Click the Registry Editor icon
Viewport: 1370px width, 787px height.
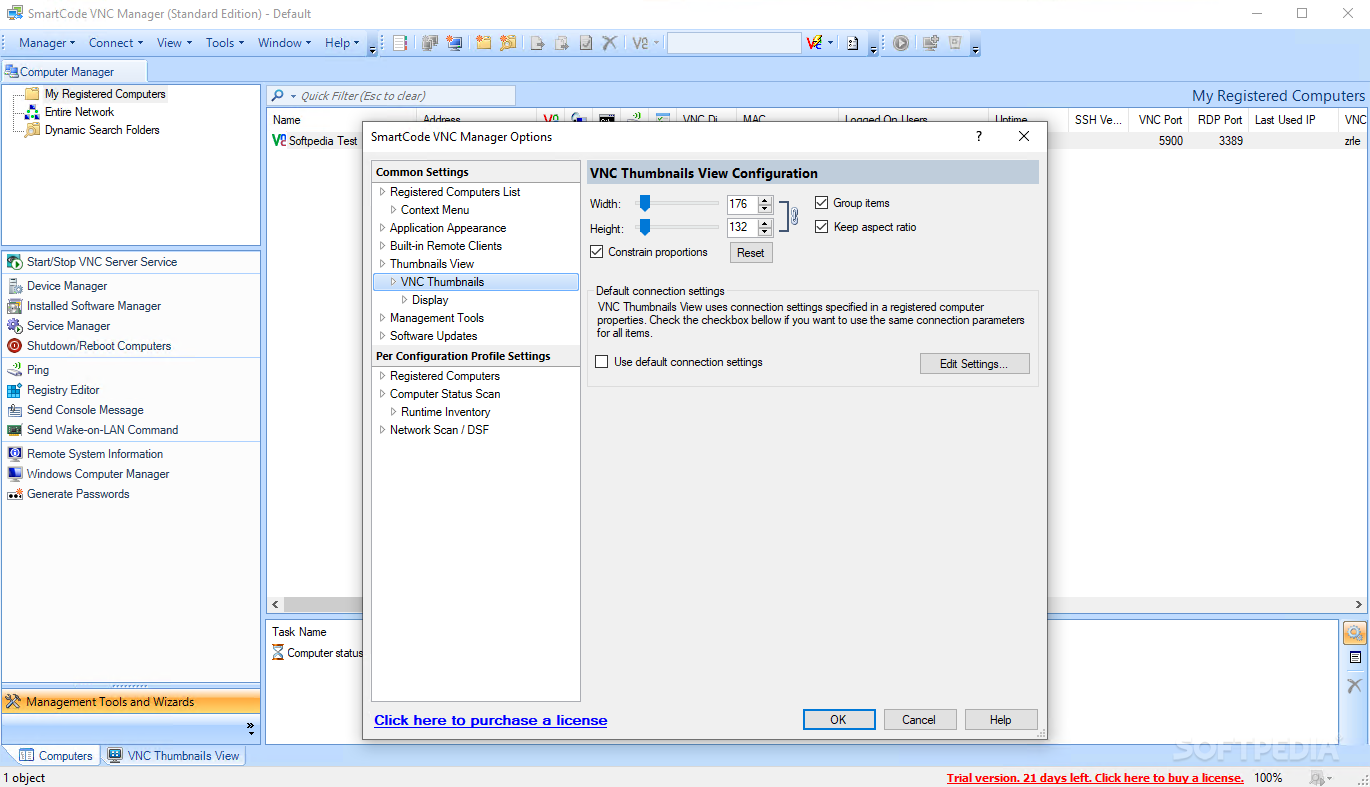click(x=15, y=390)
